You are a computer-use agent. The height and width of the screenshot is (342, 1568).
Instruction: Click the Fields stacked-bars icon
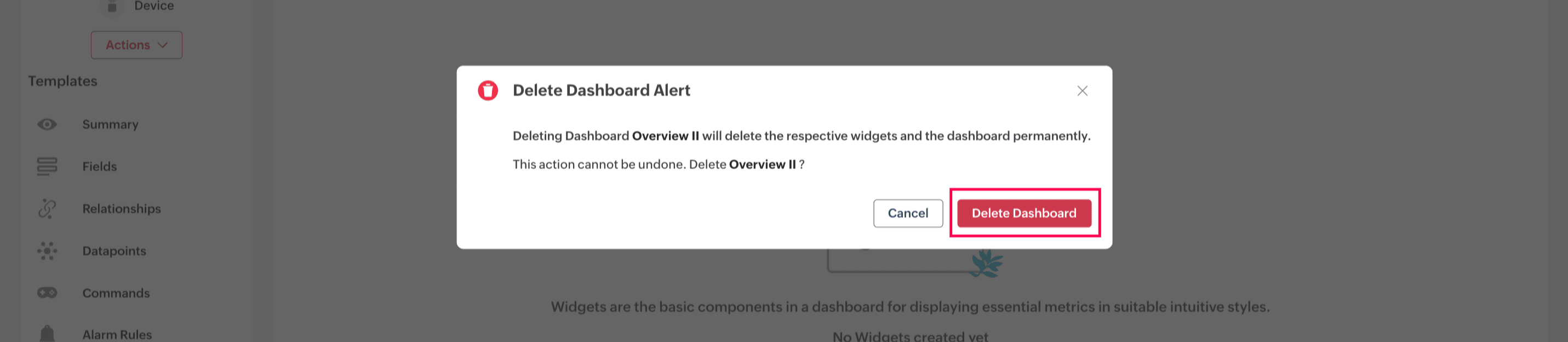pos(47,166)
